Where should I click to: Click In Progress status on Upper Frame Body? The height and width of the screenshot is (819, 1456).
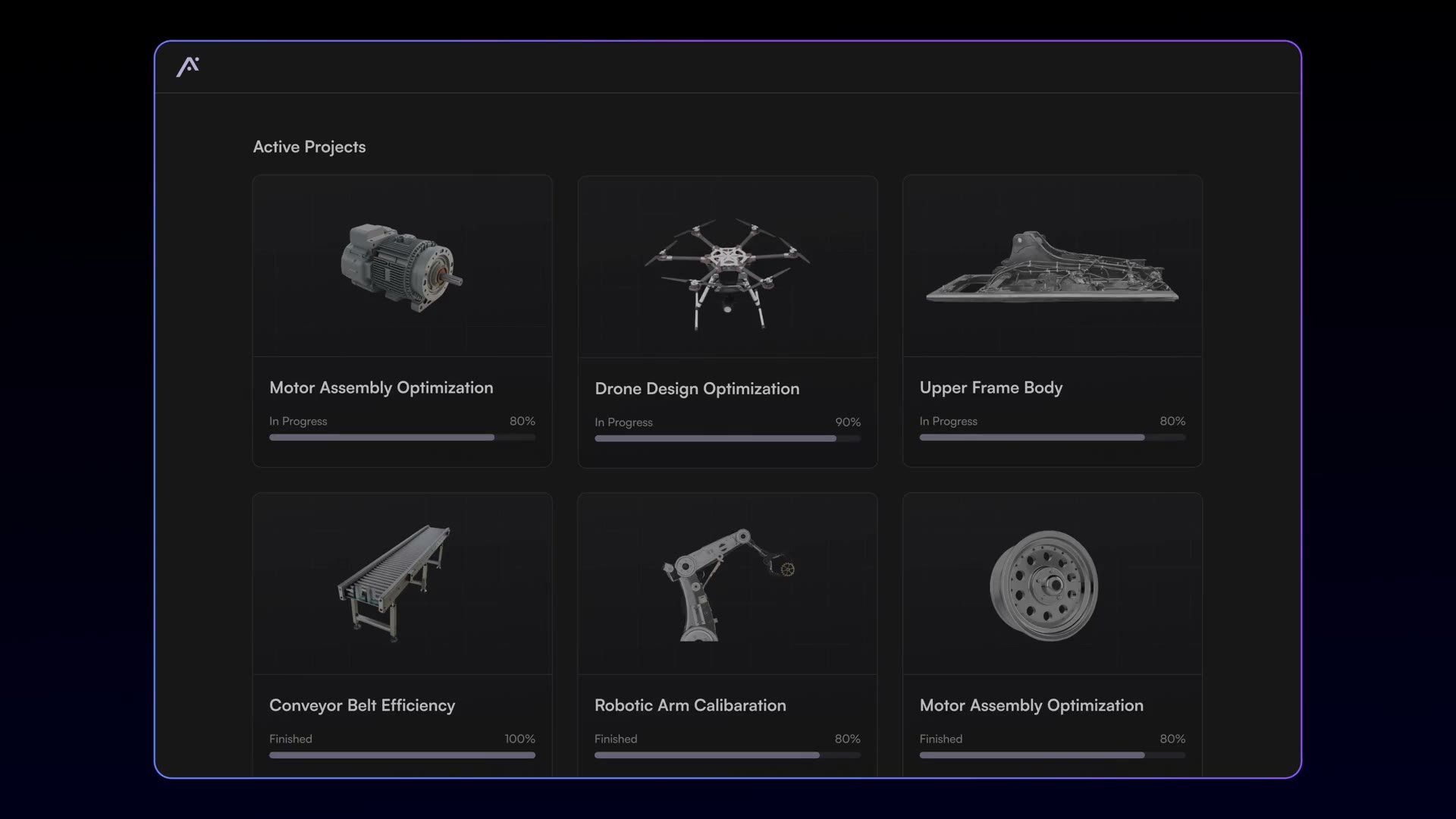coord(949,422)
